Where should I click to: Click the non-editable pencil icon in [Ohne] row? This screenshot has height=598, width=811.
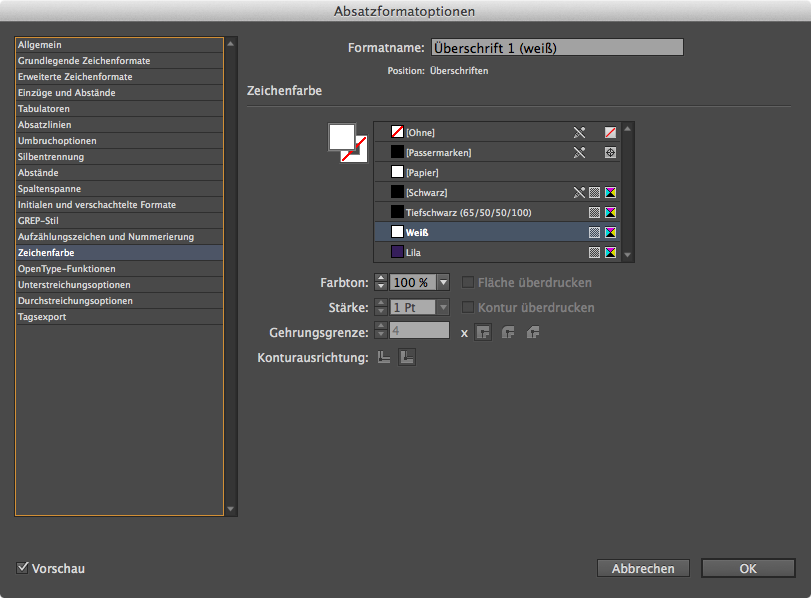[579, 132]
